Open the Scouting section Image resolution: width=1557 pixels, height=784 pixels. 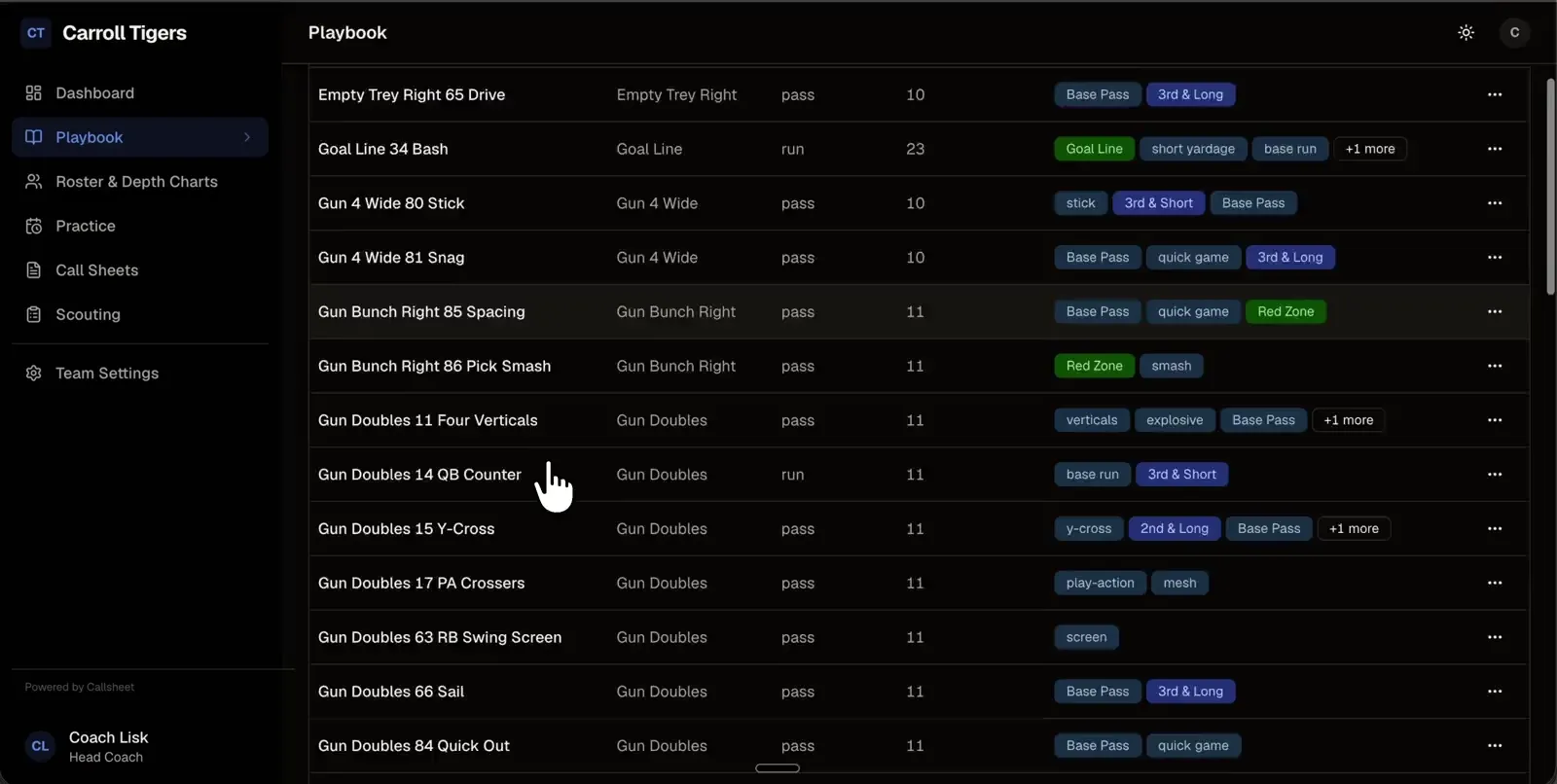[x=140, y=314]
